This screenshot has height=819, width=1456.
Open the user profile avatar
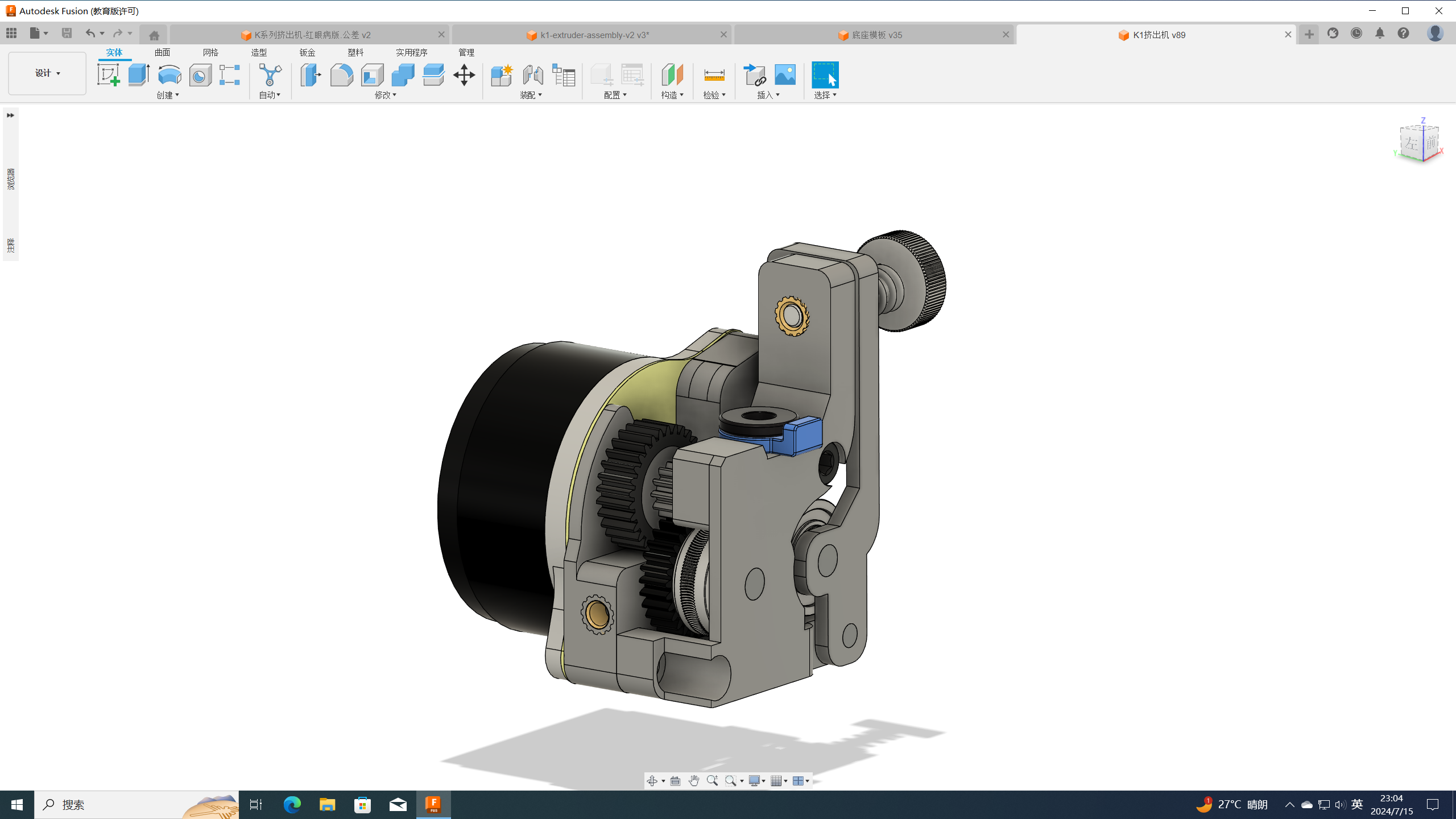tap(1435, 34)
